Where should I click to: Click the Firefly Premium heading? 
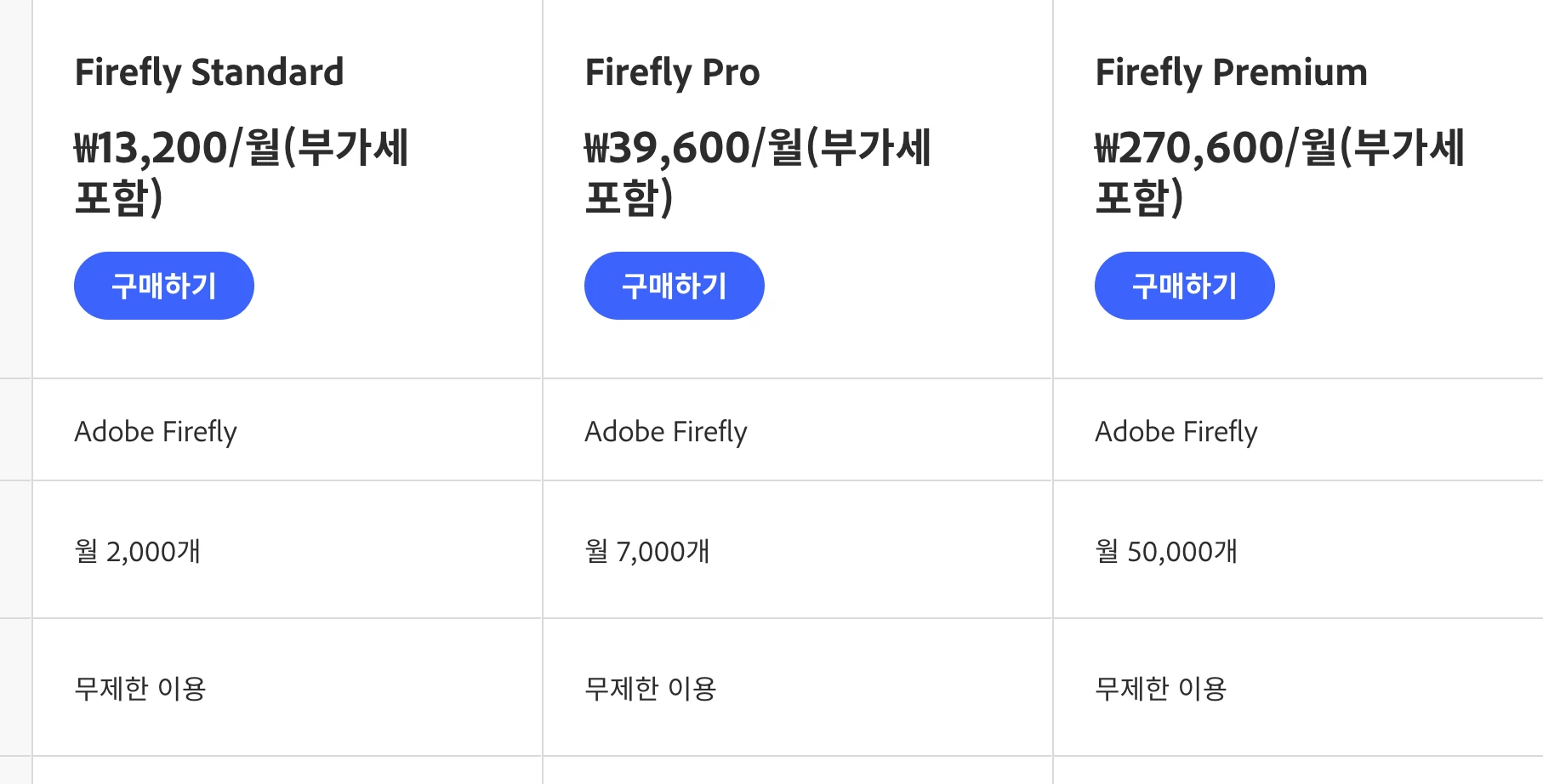coord(1231,72)
